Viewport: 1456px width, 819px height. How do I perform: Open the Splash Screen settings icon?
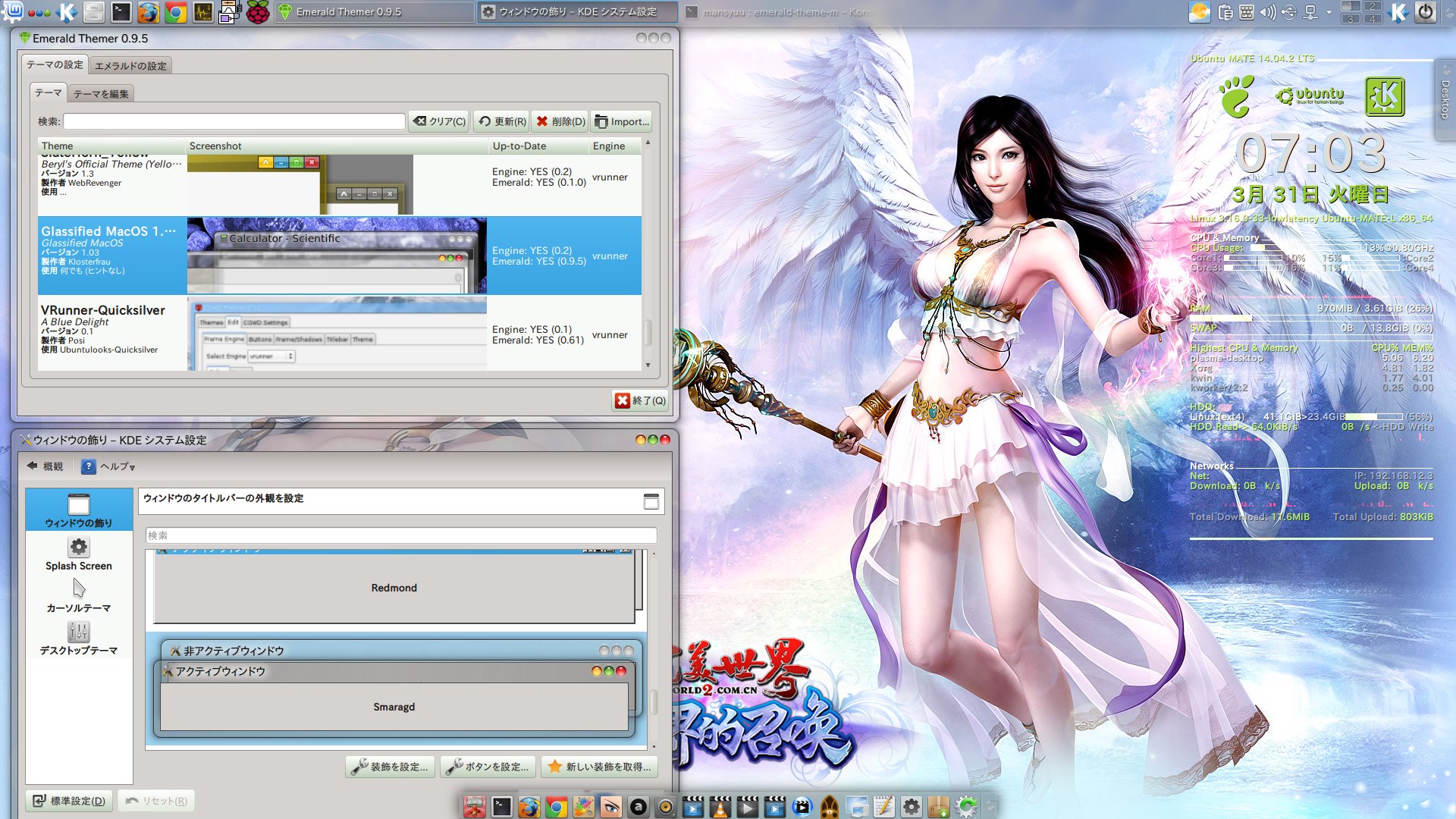click(78, 548)
